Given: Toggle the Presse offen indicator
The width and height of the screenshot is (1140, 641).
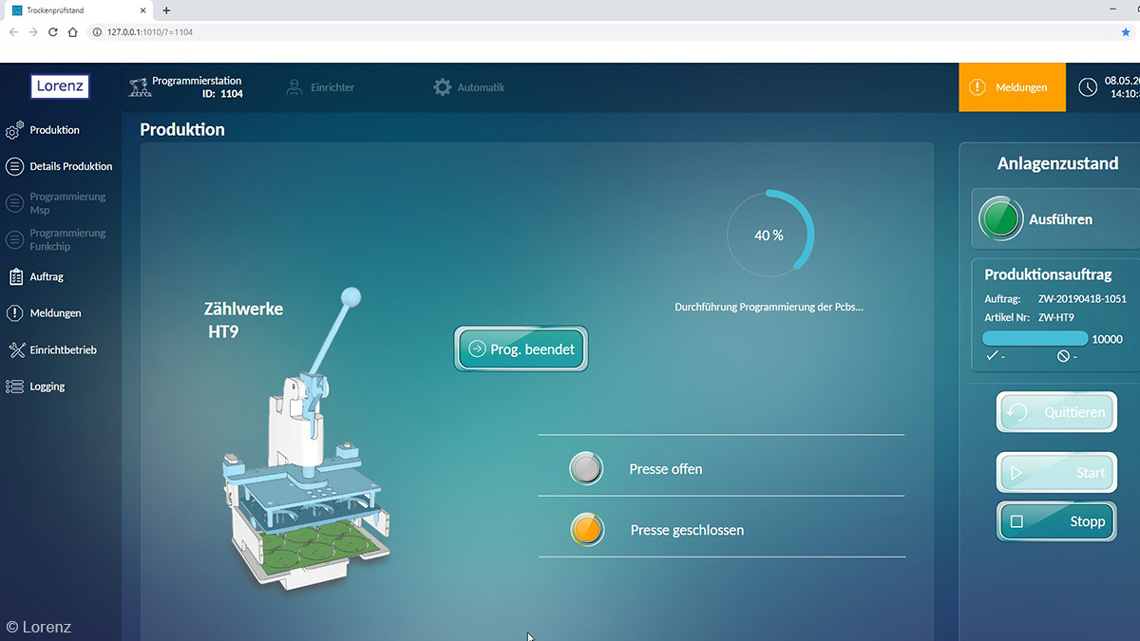Looking at the screenshot, I should [x=586, y=469].
